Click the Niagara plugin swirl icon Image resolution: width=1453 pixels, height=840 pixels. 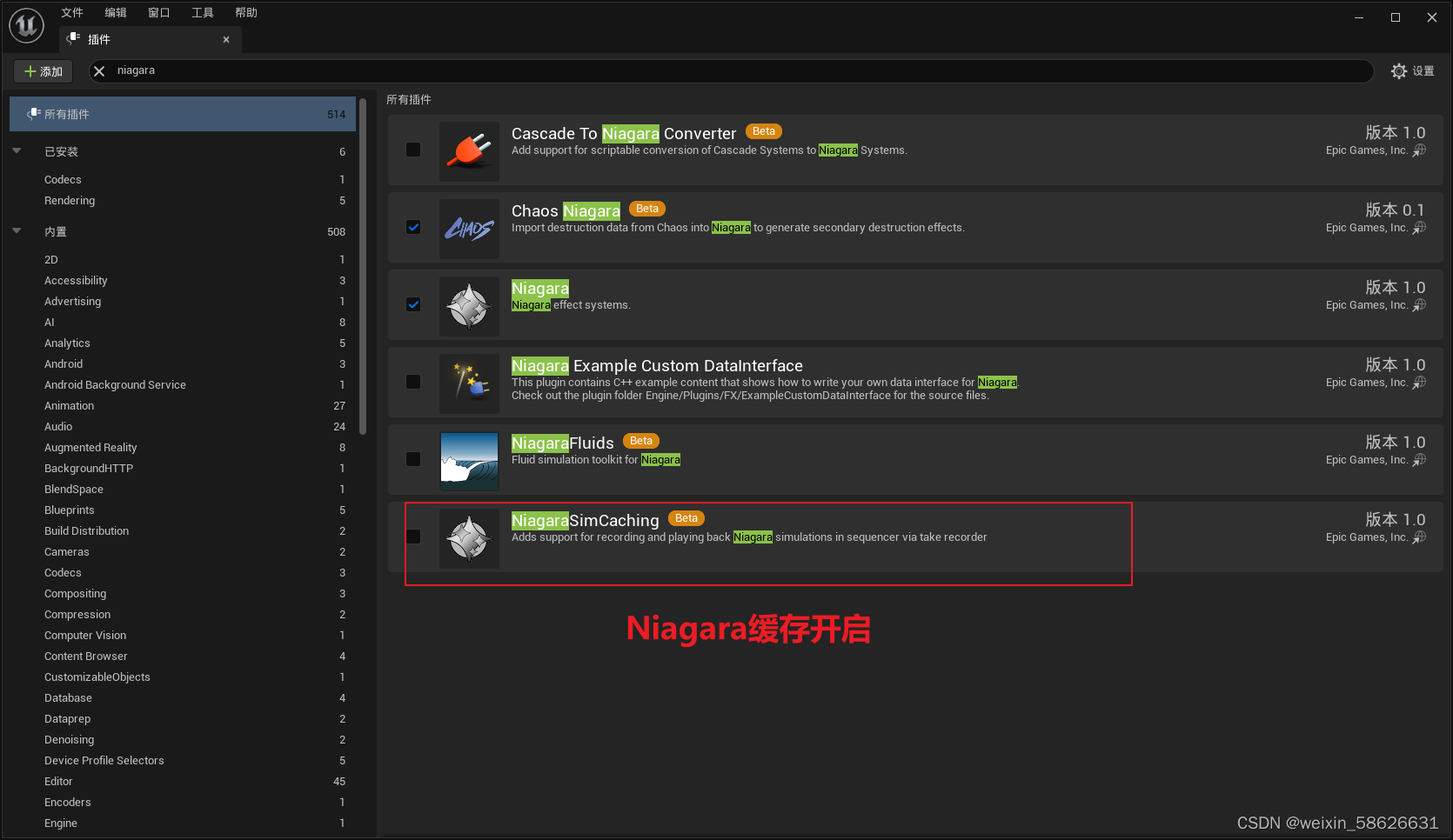469,305
